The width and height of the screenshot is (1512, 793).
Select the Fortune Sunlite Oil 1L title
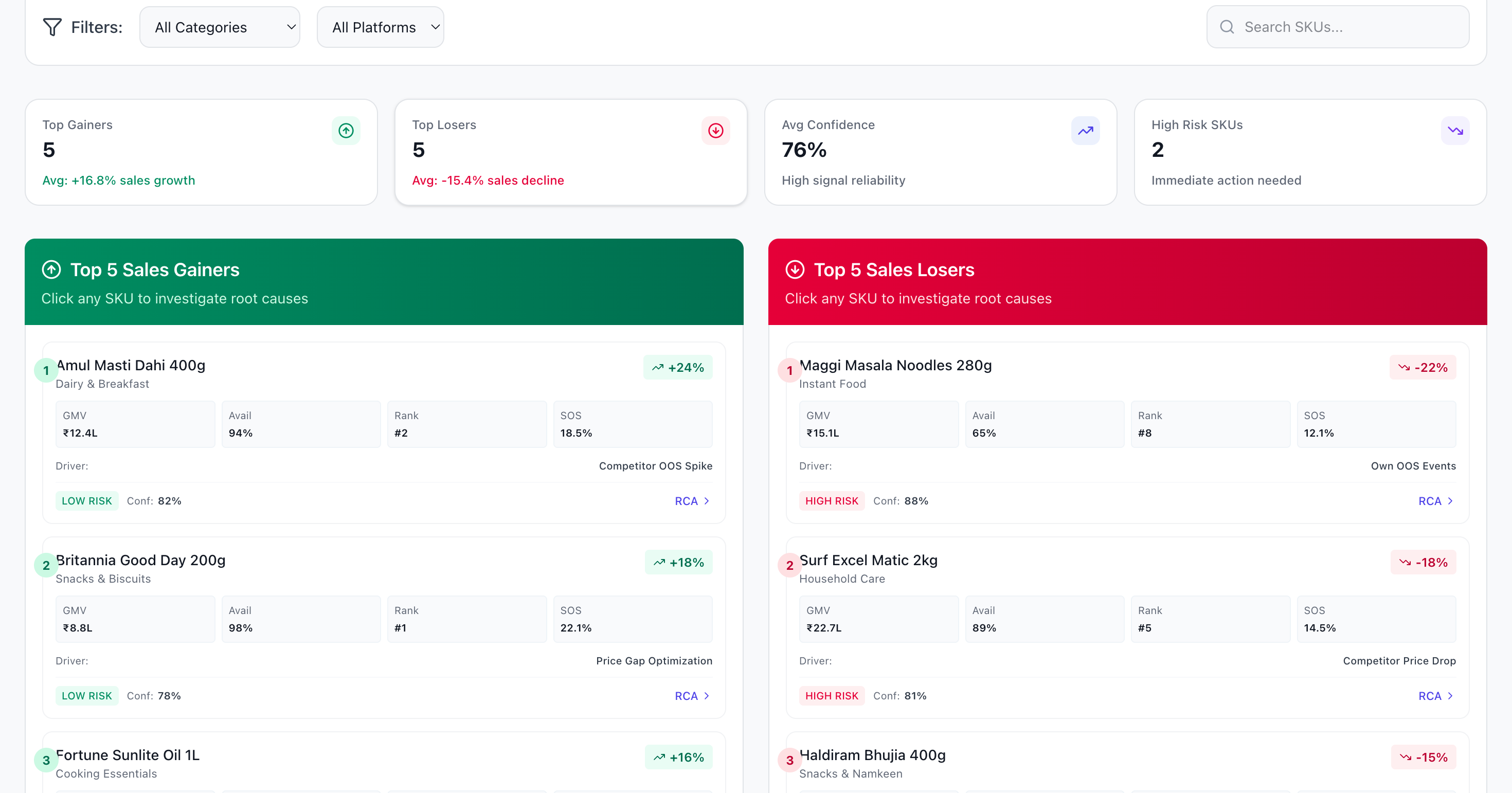[x=128, y=755]
